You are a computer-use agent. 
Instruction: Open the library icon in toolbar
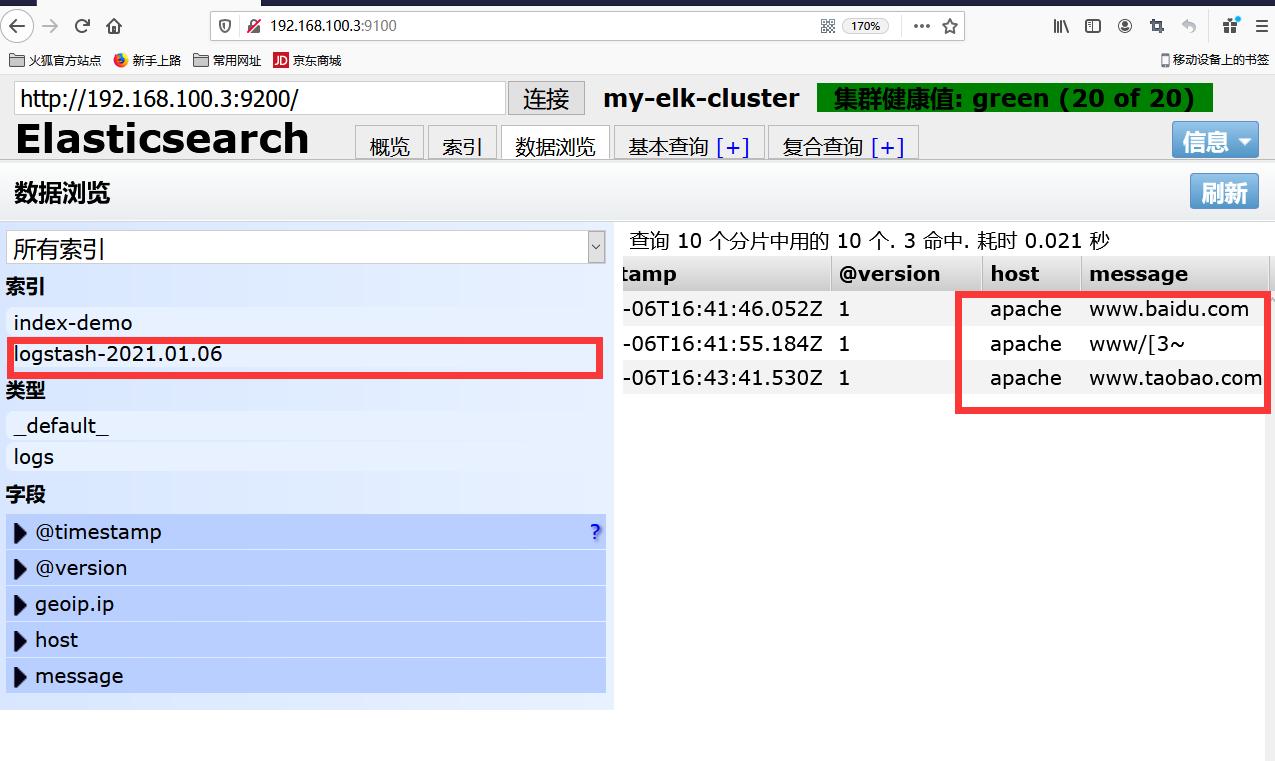[x=1061, y=26]
